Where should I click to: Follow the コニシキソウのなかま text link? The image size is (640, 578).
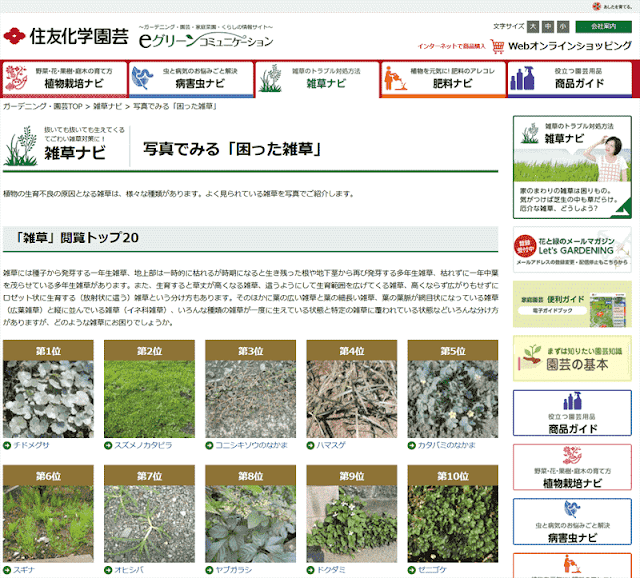click(251, 445)
